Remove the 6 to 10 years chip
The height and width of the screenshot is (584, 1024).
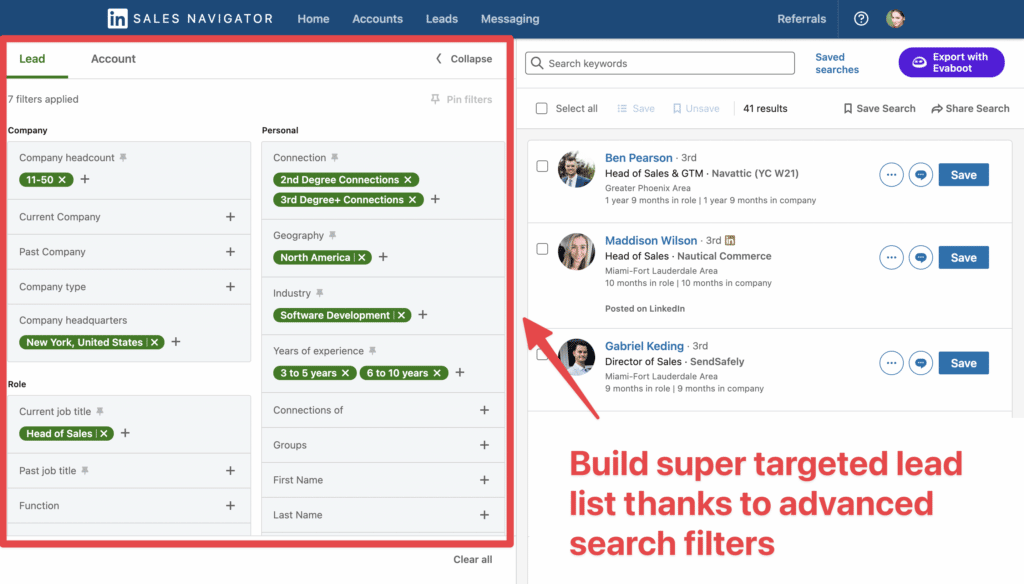(438, 373)
